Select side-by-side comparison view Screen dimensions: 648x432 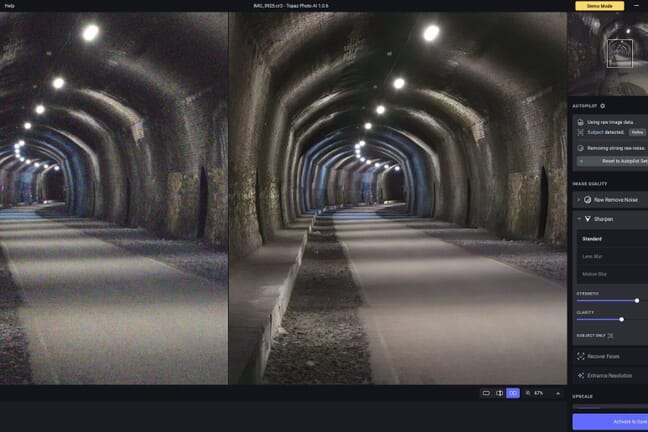coord(513,393)
